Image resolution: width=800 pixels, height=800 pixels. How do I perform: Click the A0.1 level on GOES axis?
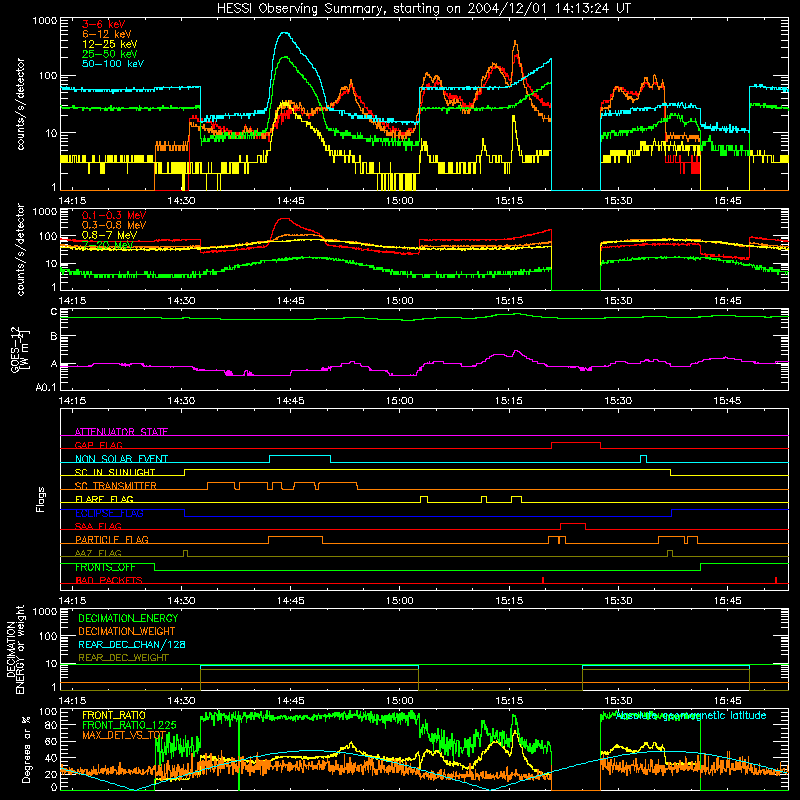click(46, 387)
